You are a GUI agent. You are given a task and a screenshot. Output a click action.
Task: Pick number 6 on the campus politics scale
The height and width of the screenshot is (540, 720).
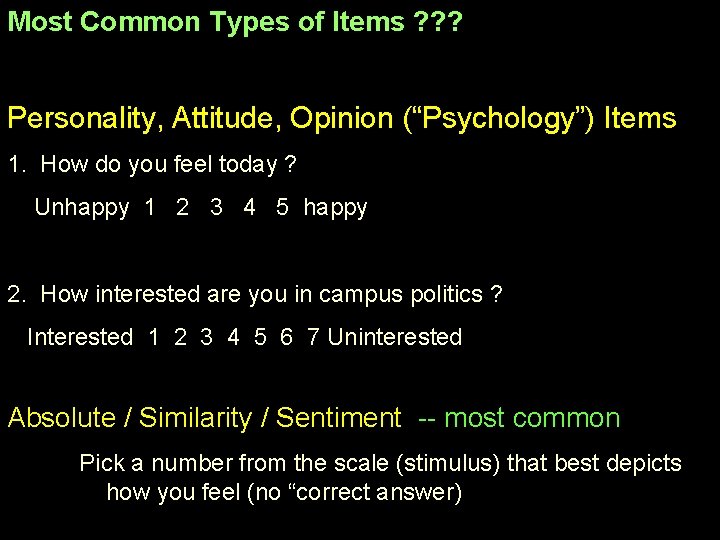(x=287, y=338)
